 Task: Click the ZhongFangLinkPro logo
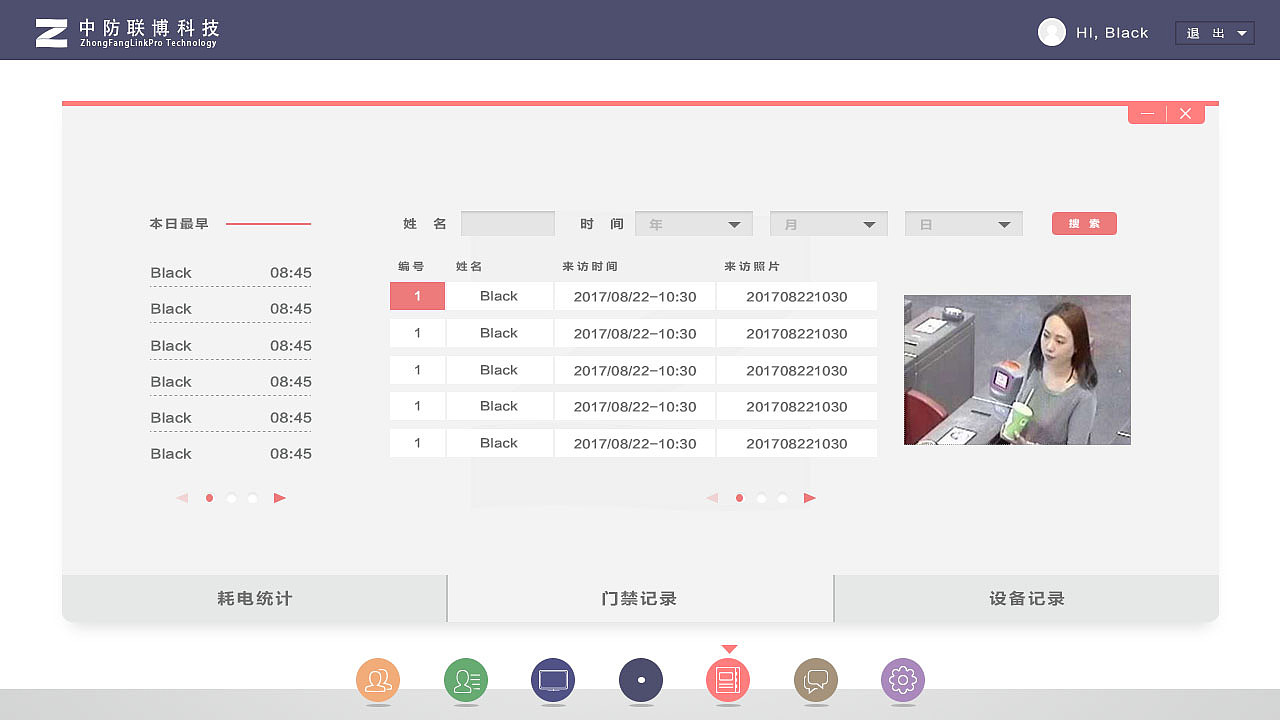pos(127,32)
